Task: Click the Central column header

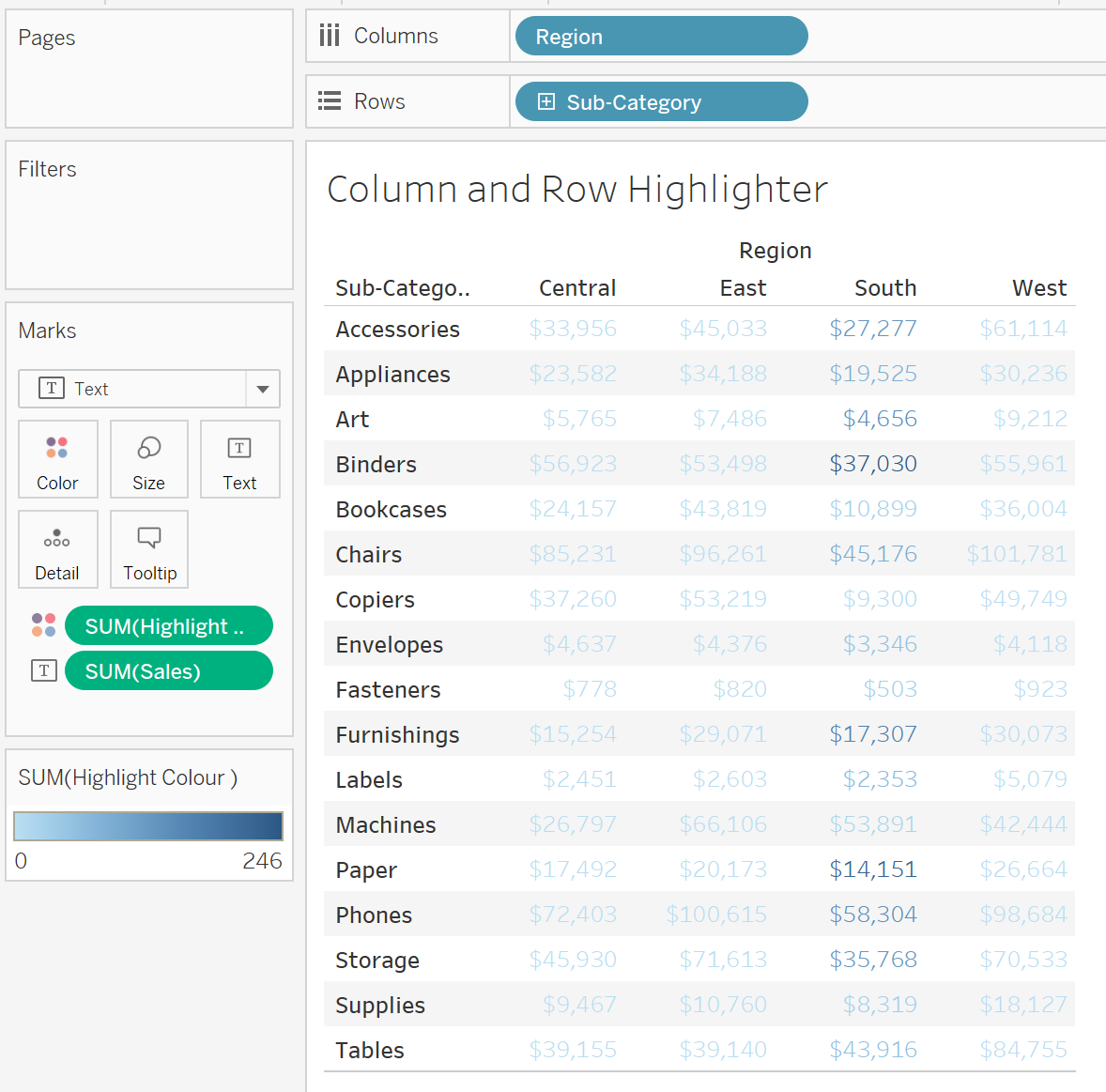Action: click(x=576, y=288)
